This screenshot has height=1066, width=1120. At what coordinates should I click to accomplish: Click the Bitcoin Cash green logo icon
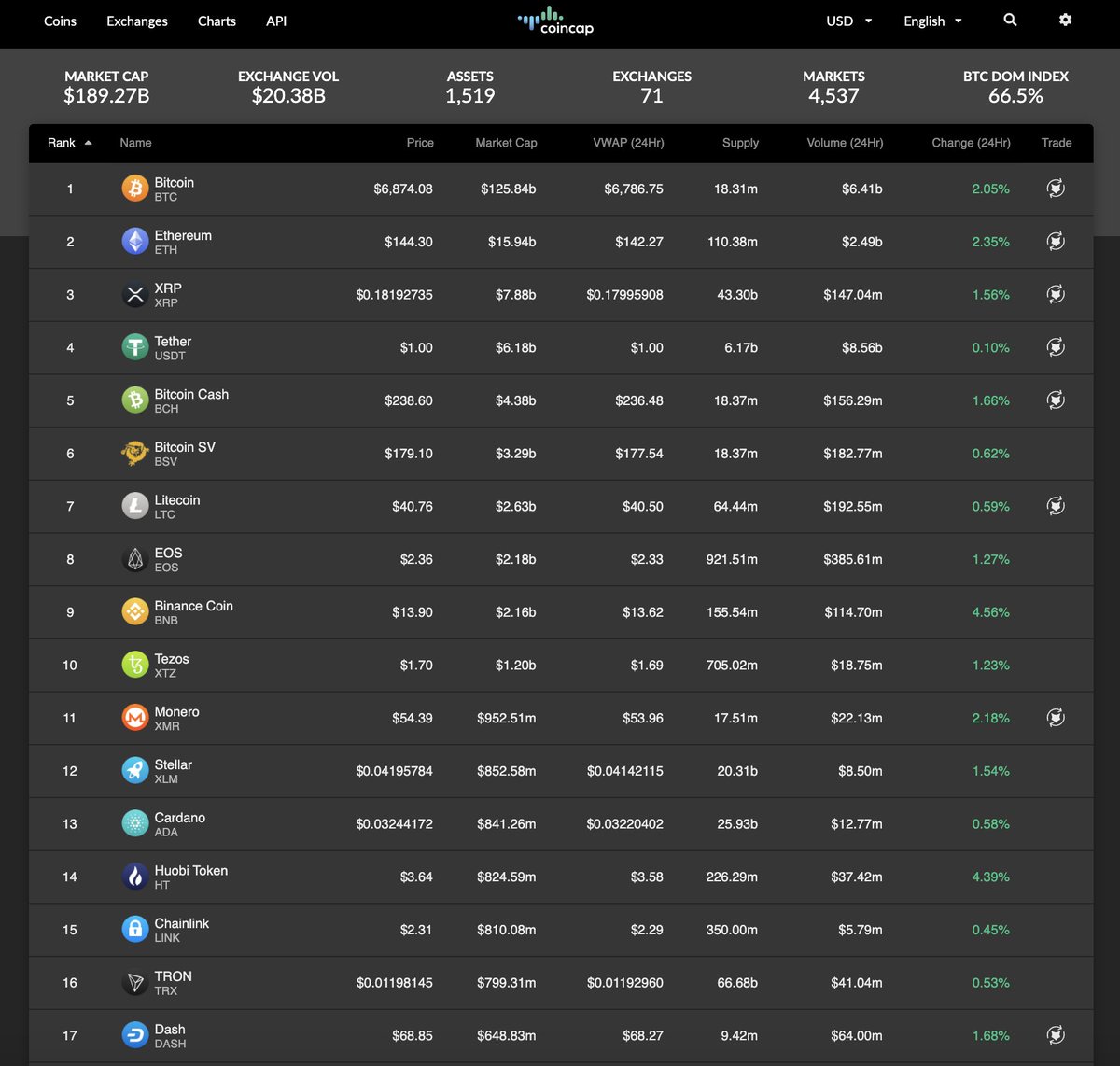click(135, 400)
